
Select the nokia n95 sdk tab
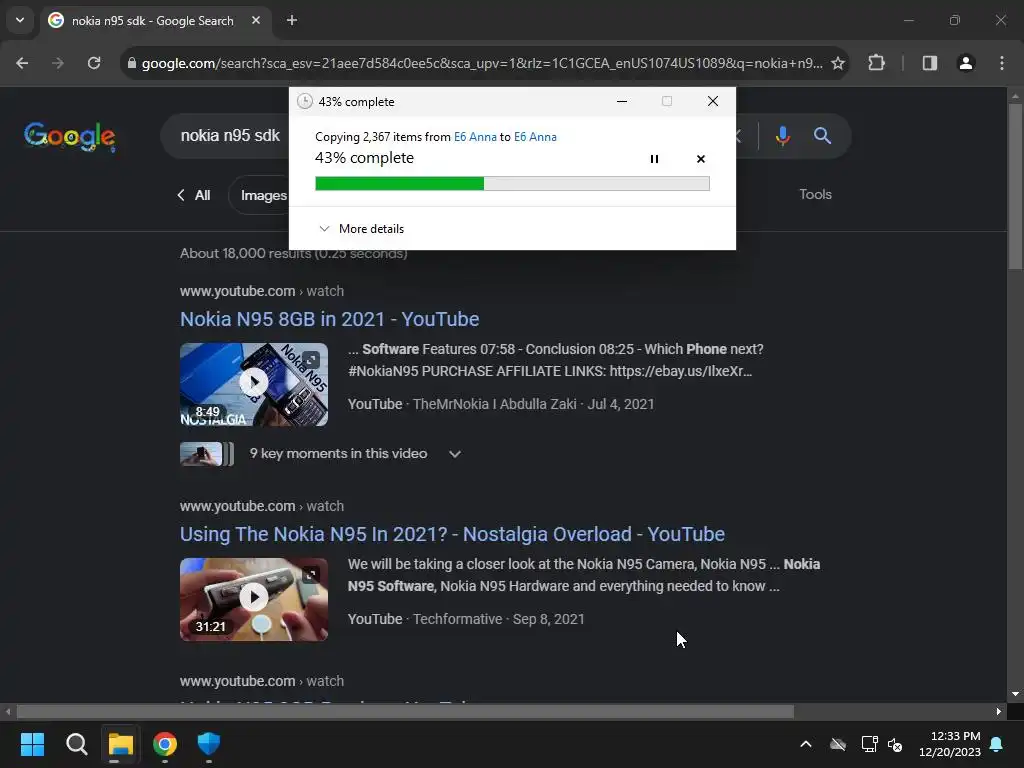click(152, 21)
